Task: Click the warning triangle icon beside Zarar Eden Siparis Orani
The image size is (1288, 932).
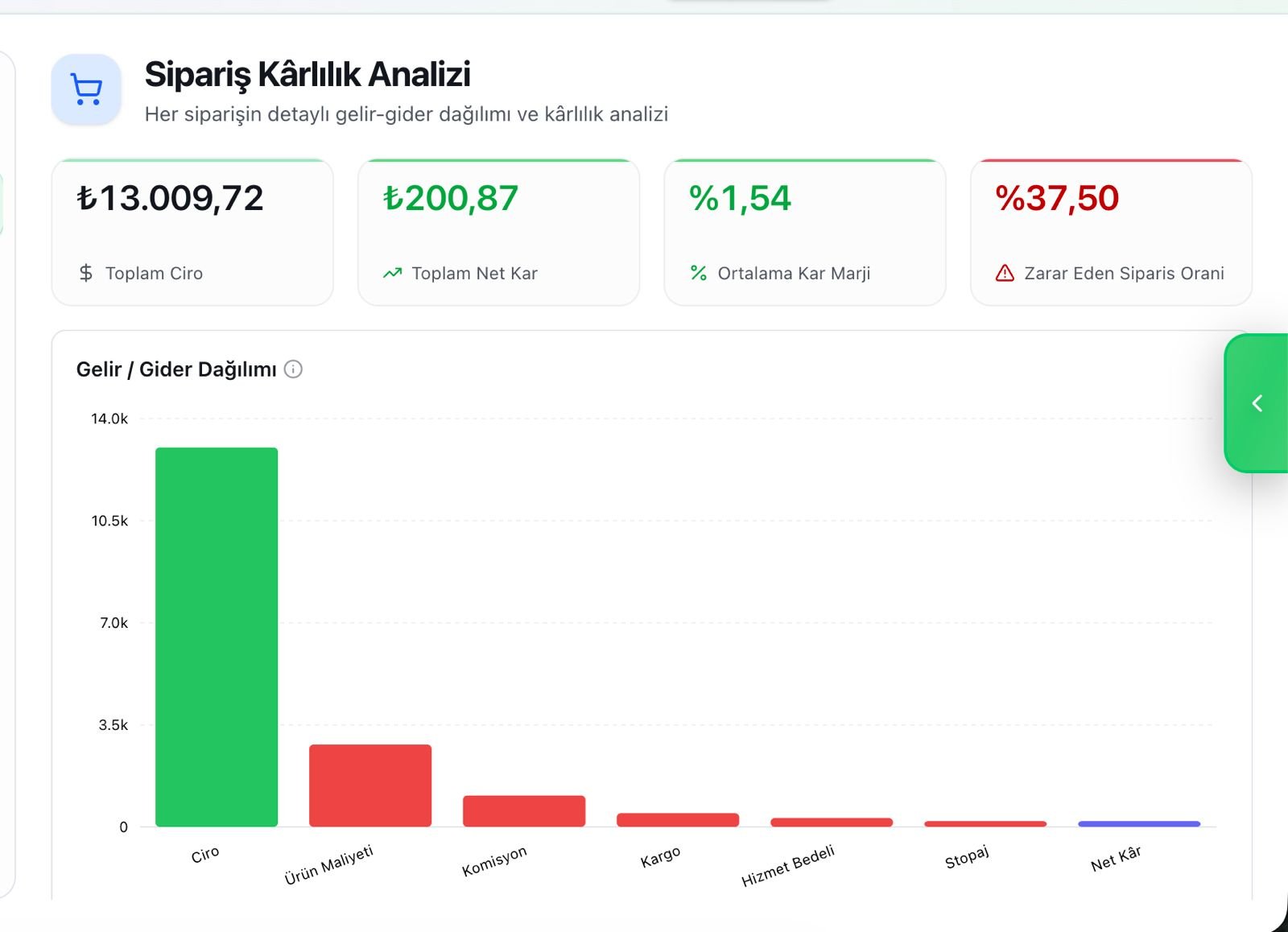Action: (1005, 273)
